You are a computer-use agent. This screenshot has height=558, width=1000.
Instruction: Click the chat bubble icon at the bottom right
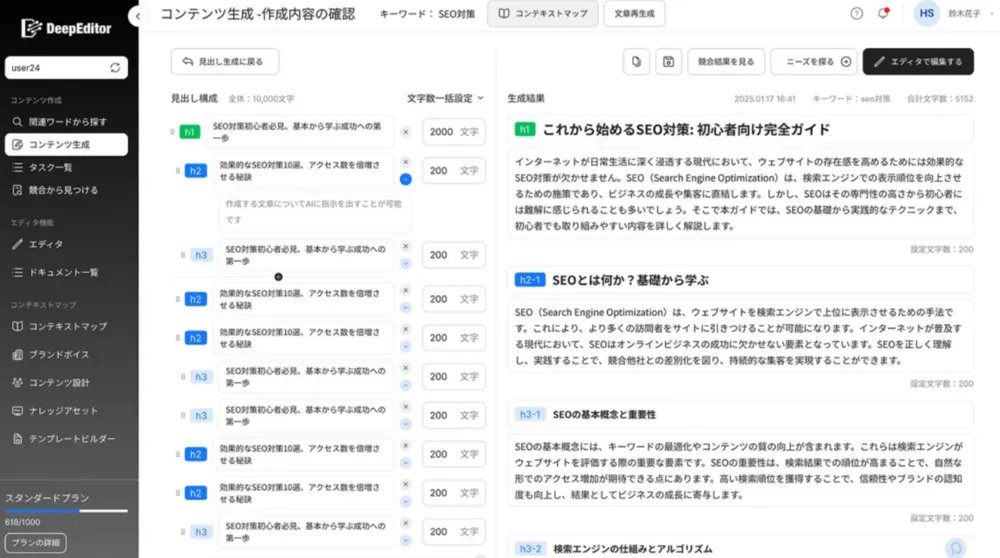click(x=955, y=548)
